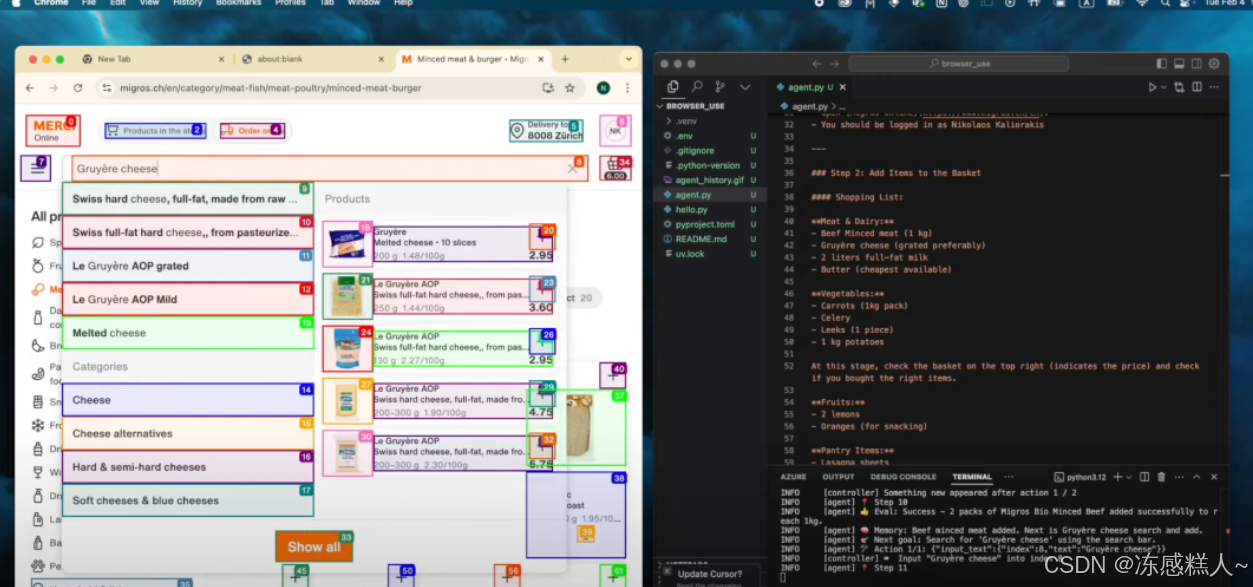Click the Kill Terminal trash icon
Image resolution: width=1253 pixels, height=587 pixels.
[x=1161, y=477]
